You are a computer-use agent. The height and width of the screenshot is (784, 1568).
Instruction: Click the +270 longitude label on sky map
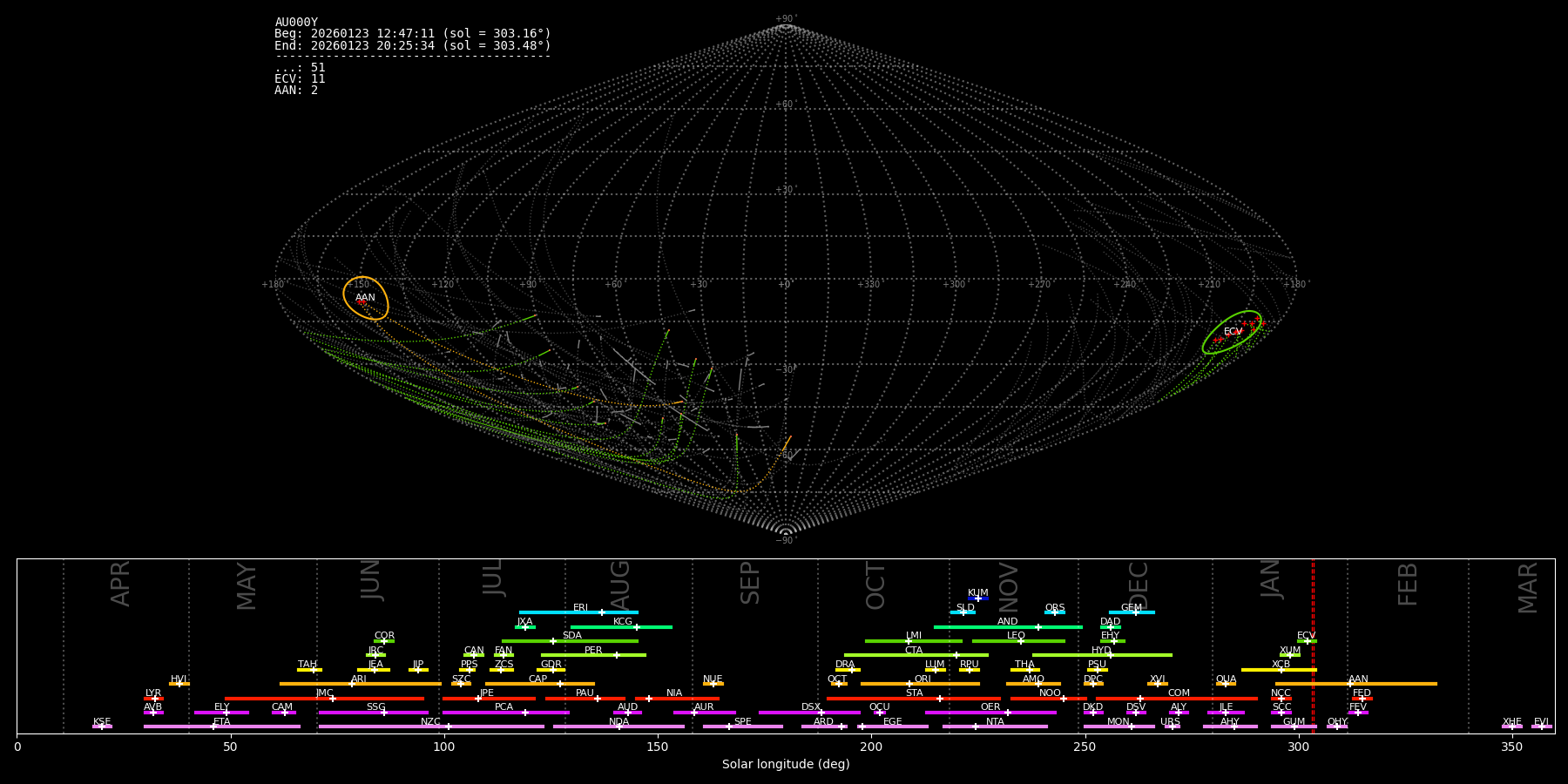point(1039,285)
